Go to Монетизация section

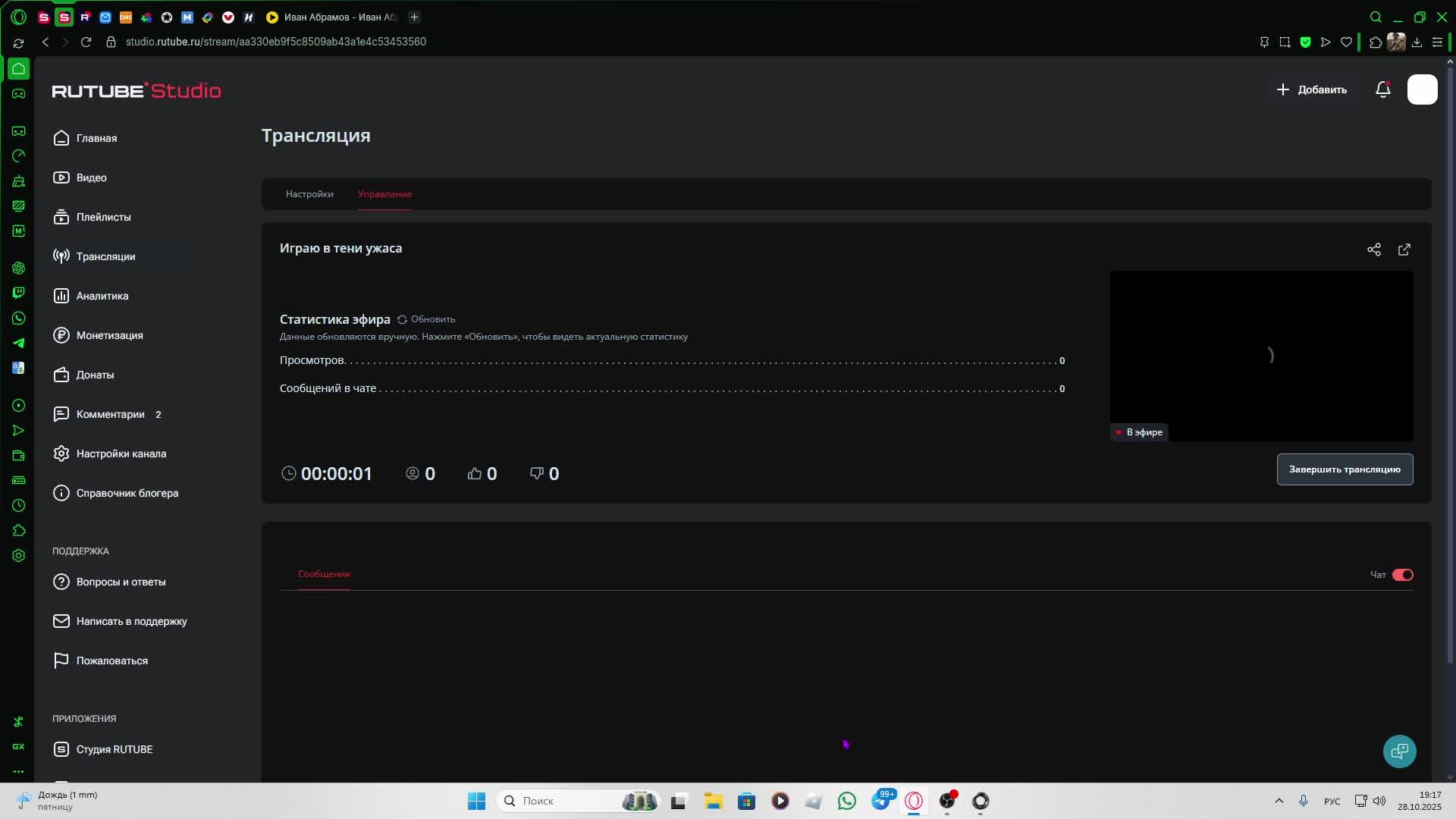tap(109, 335)
